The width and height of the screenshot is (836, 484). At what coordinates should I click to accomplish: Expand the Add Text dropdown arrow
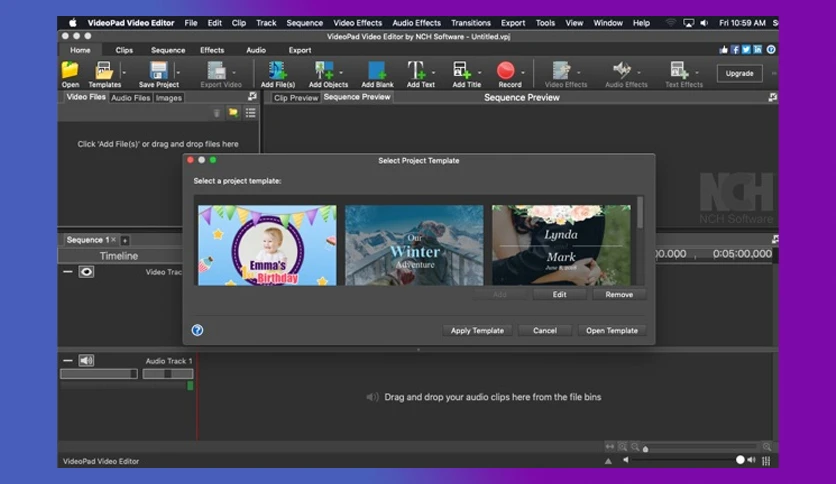pos(433,72)
